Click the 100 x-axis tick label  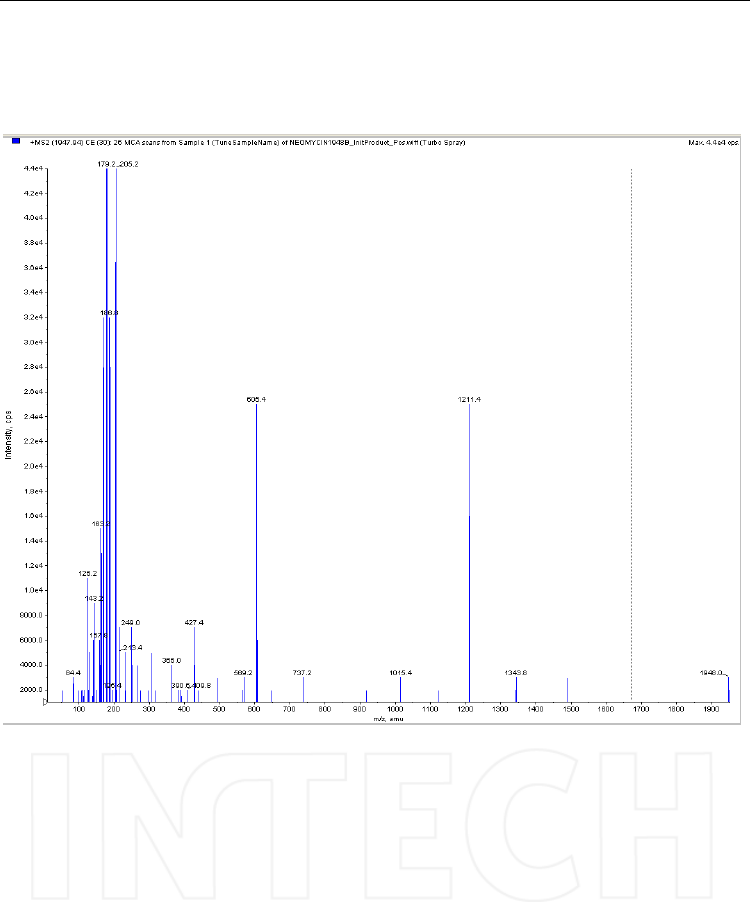pyautogui.click(x=79, y=709)
